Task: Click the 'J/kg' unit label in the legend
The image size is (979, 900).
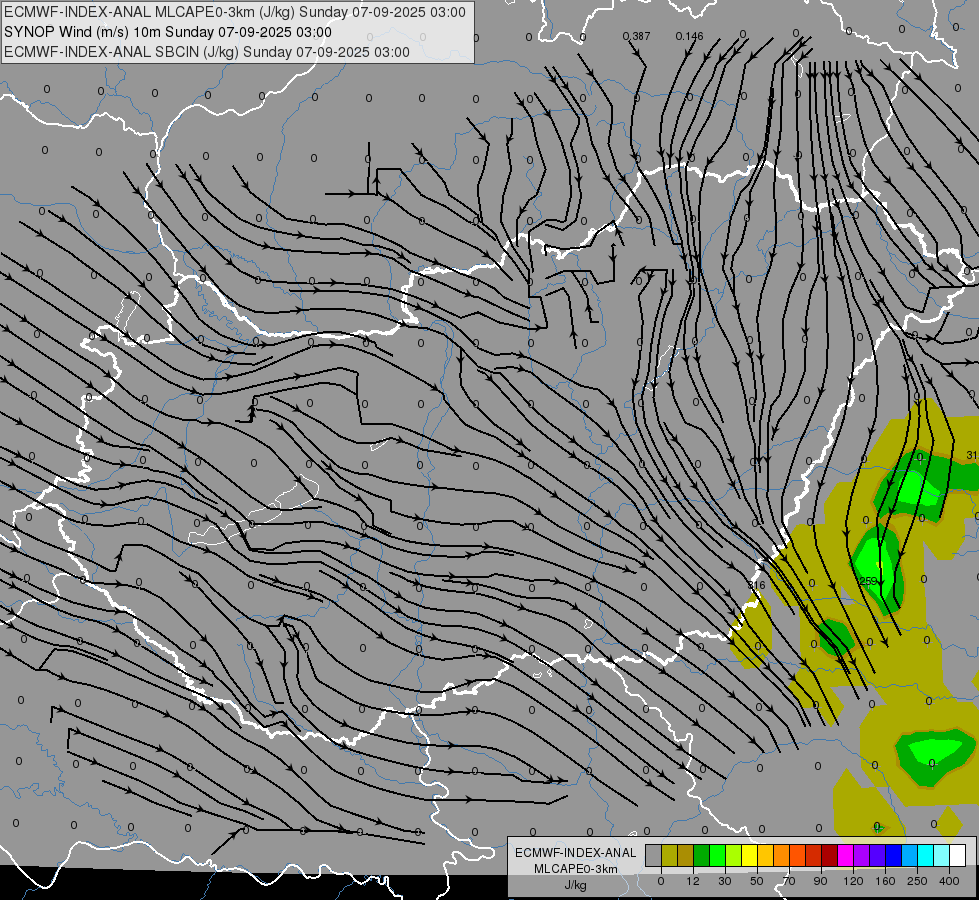Action: pyautogui.click(x=575, y=885)
